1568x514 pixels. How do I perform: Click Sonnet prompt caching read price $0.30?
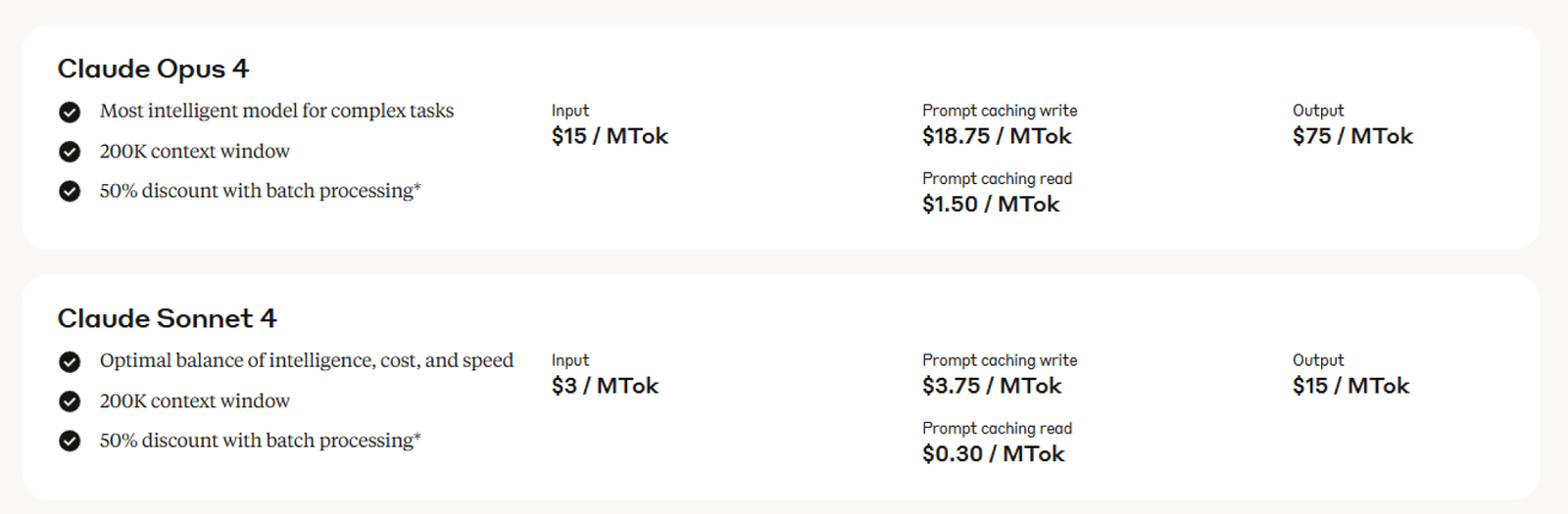coord(993,453)
